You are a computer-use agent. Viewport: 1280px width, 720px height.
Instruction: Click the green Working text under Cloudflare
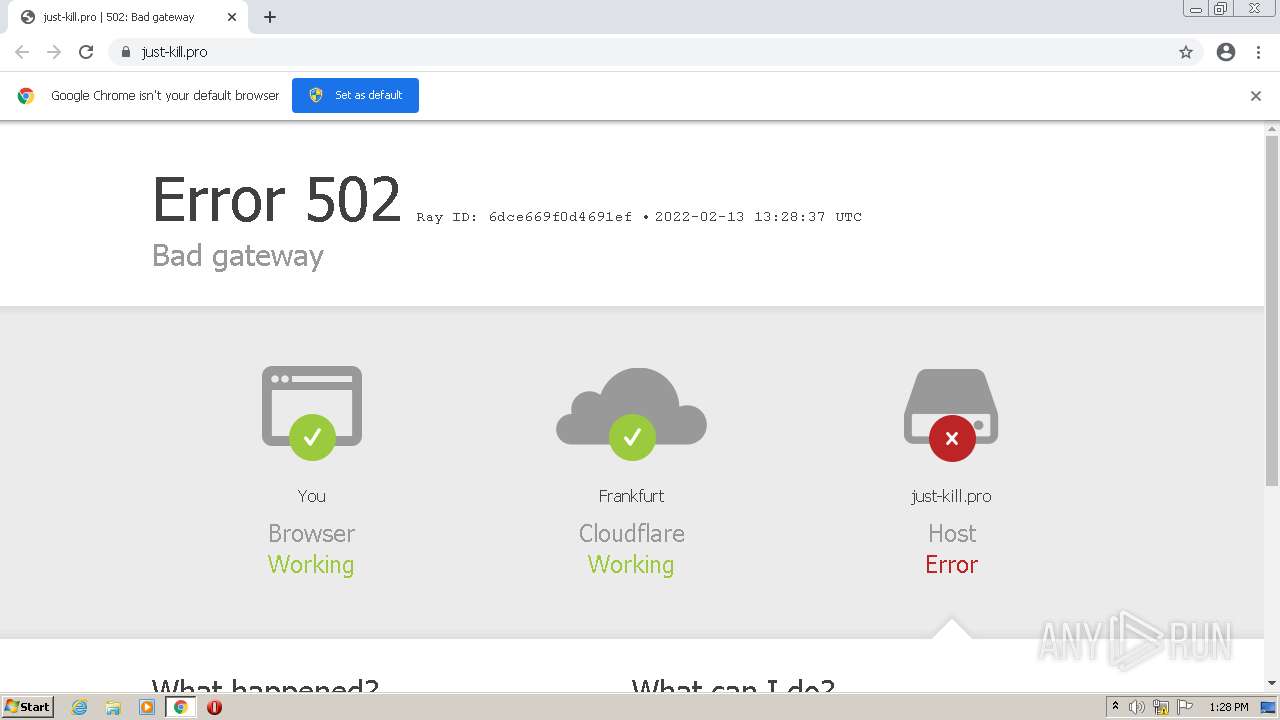[631, 565]
